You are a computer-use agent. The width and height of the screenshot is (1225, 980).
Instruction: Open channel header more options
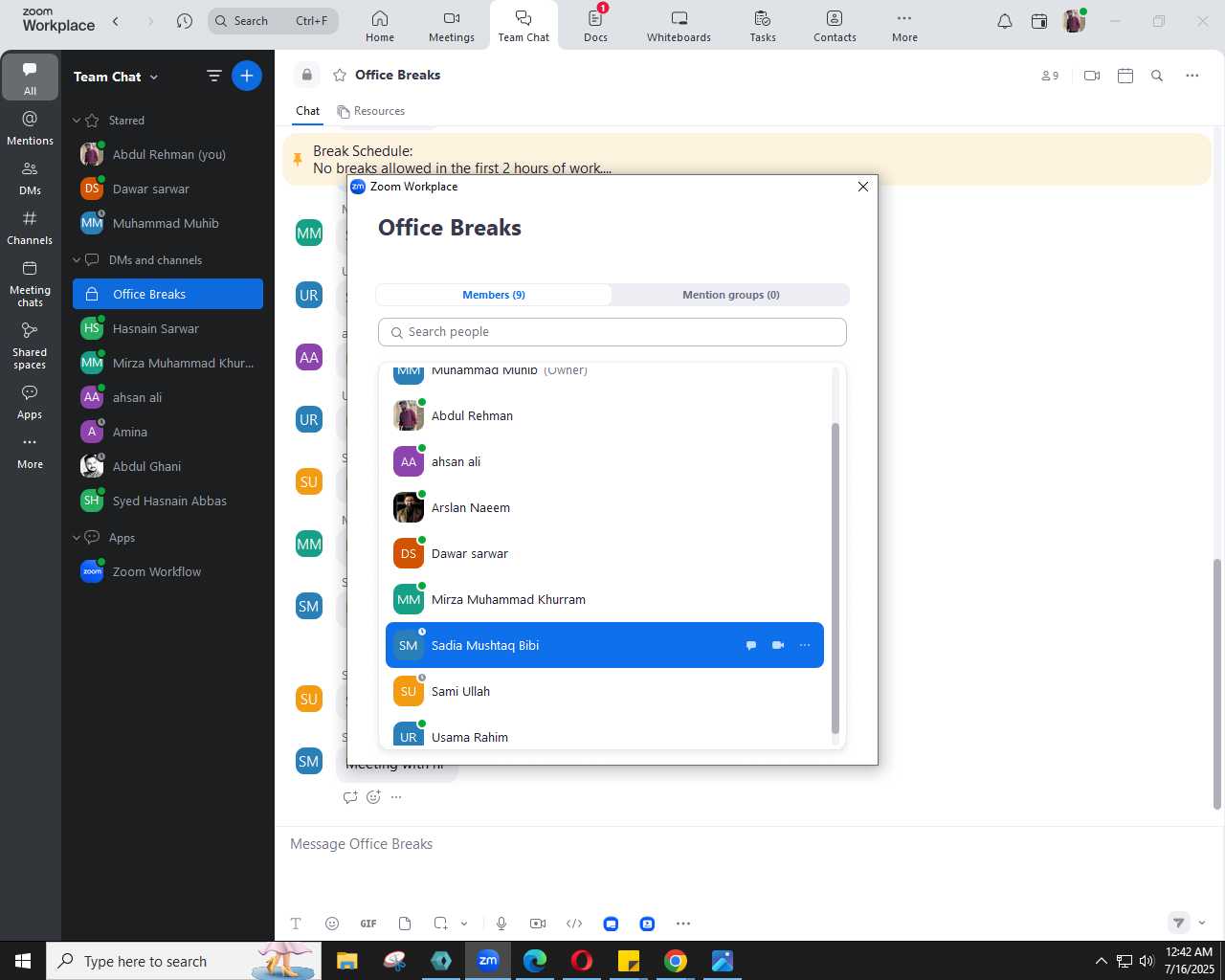point(1192,76)
